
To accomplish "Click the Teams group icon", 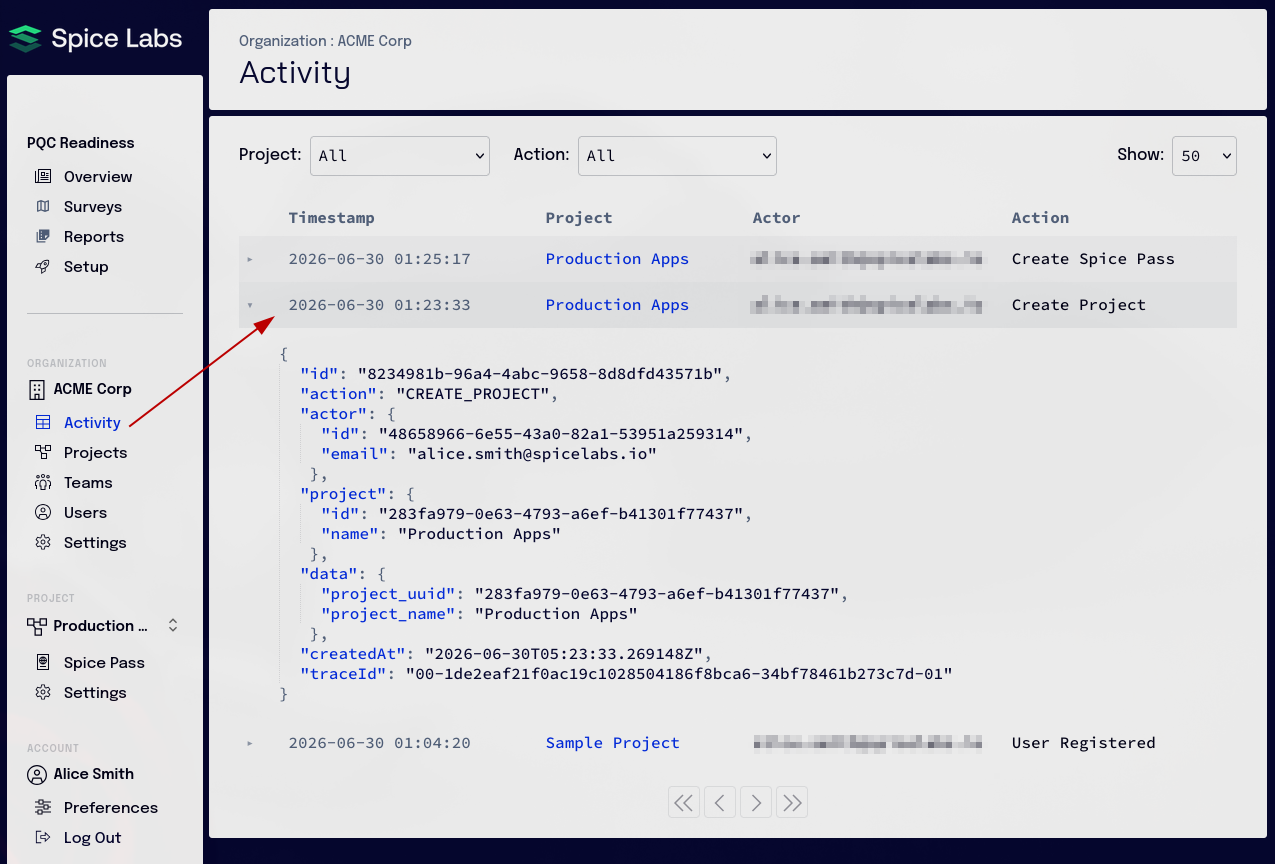I will pyautogui.click(x=43, y=483).
